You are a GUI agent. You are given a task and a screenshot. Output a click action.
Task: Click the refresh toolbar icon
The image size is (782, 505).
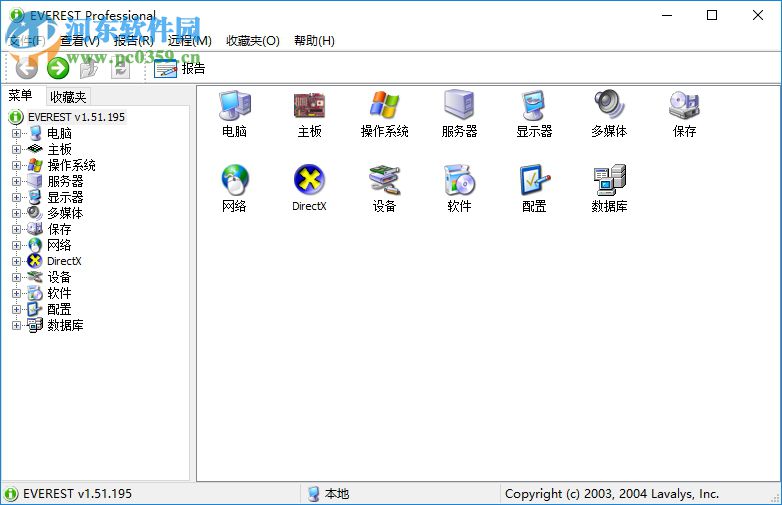[x=120, y=68]
